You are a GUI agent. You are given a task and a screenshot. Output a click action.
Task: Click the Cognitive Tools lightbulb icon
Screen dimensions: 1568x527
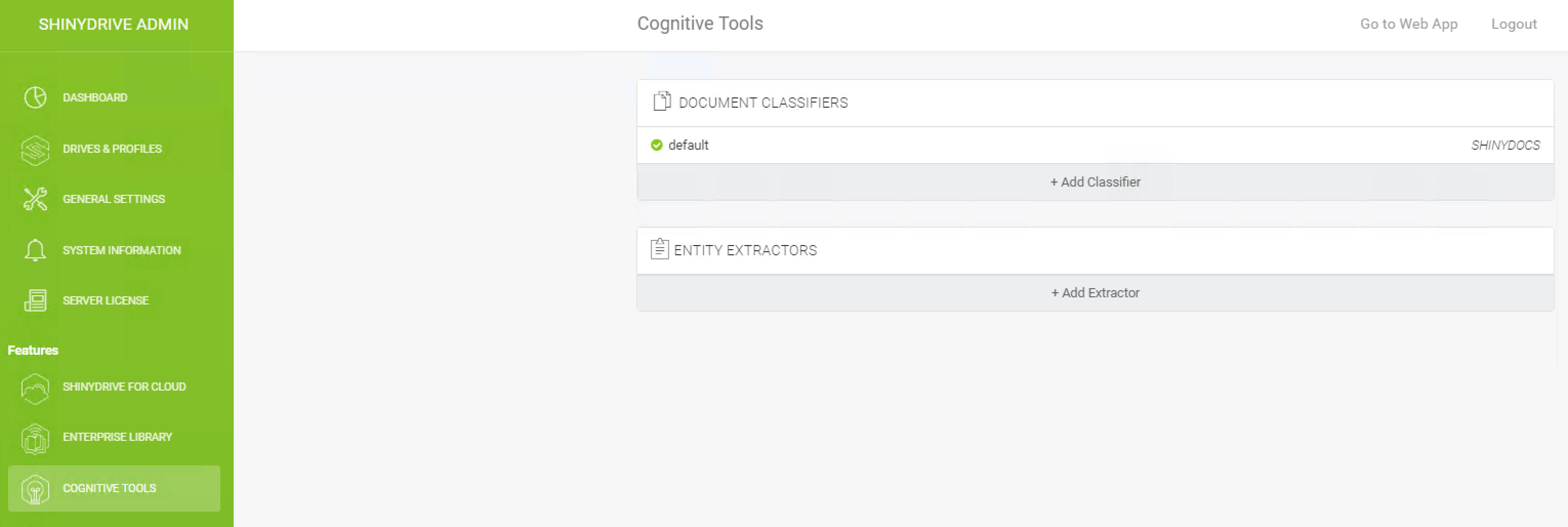pos(35,489)
